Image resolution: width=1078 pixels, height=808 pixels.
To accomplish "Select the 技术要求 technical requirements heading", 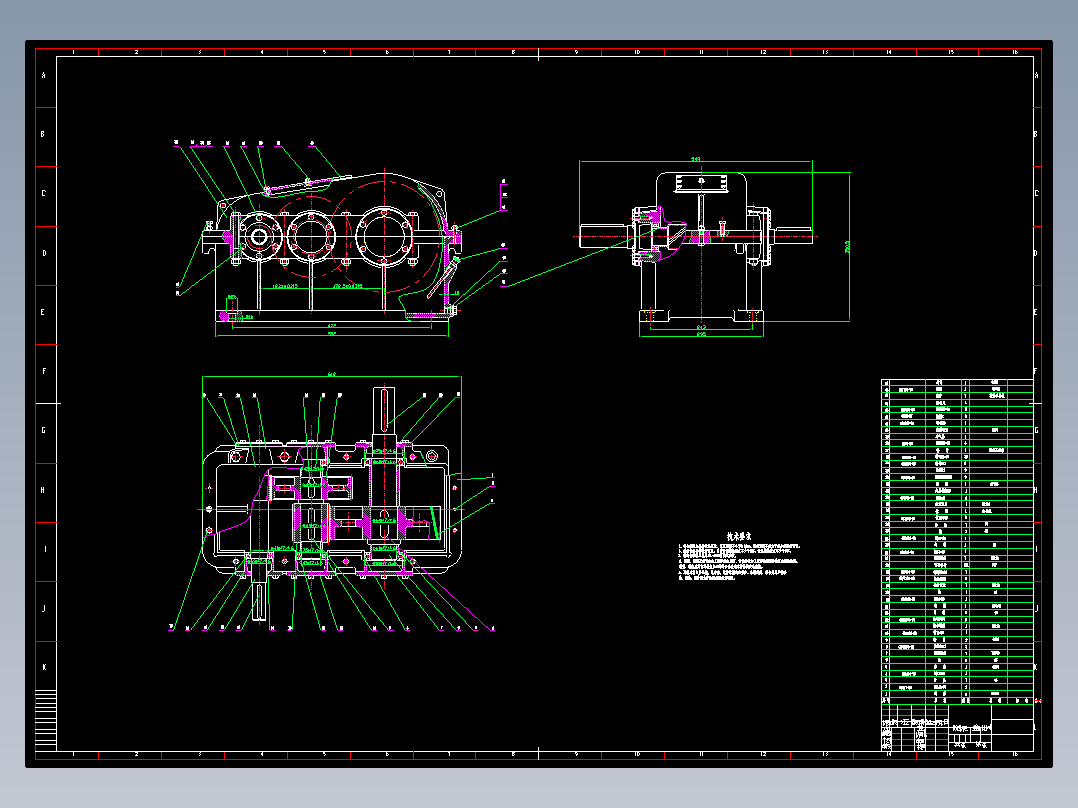I will pyautogui.click(x=739, y=536).
